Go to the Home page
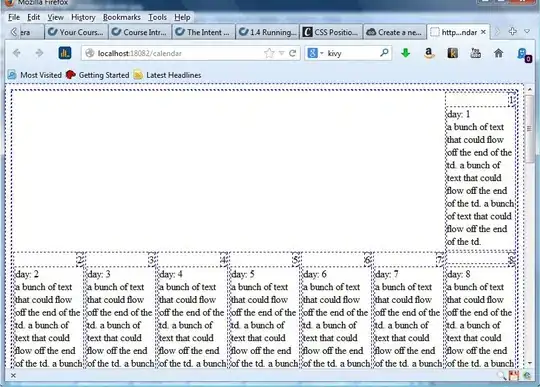 click(498, 53)
